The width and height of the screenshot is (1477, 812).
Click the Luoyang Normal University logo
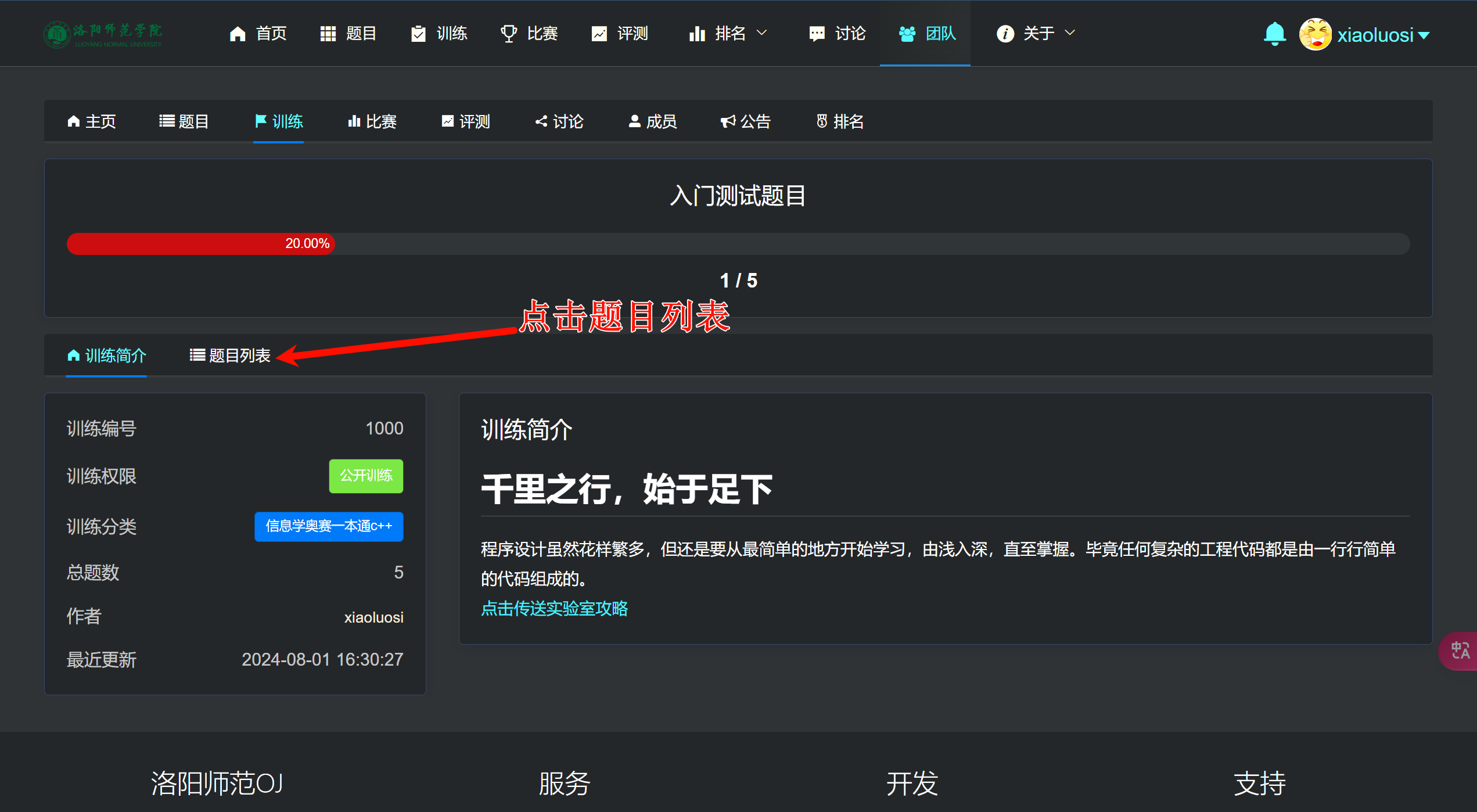pyautogui.click(x=103, y=34)
